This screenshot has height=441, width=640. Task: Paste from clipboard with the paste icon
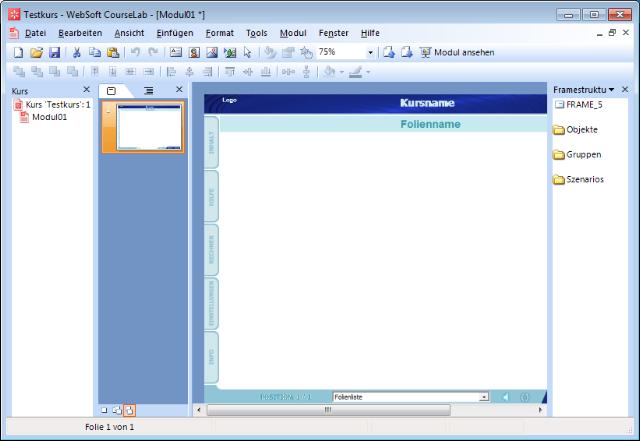(x=113, y=52)
